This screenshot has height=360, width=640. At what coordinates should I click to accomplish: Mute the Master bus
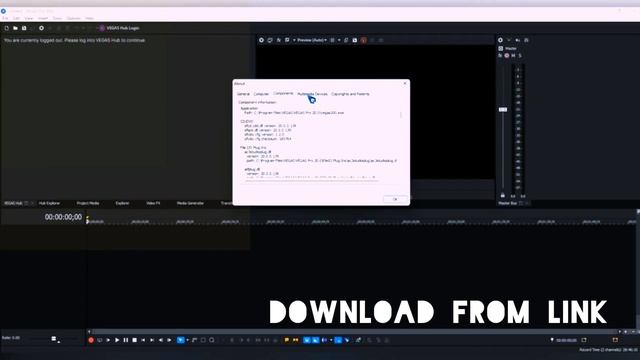coord(513,56)
